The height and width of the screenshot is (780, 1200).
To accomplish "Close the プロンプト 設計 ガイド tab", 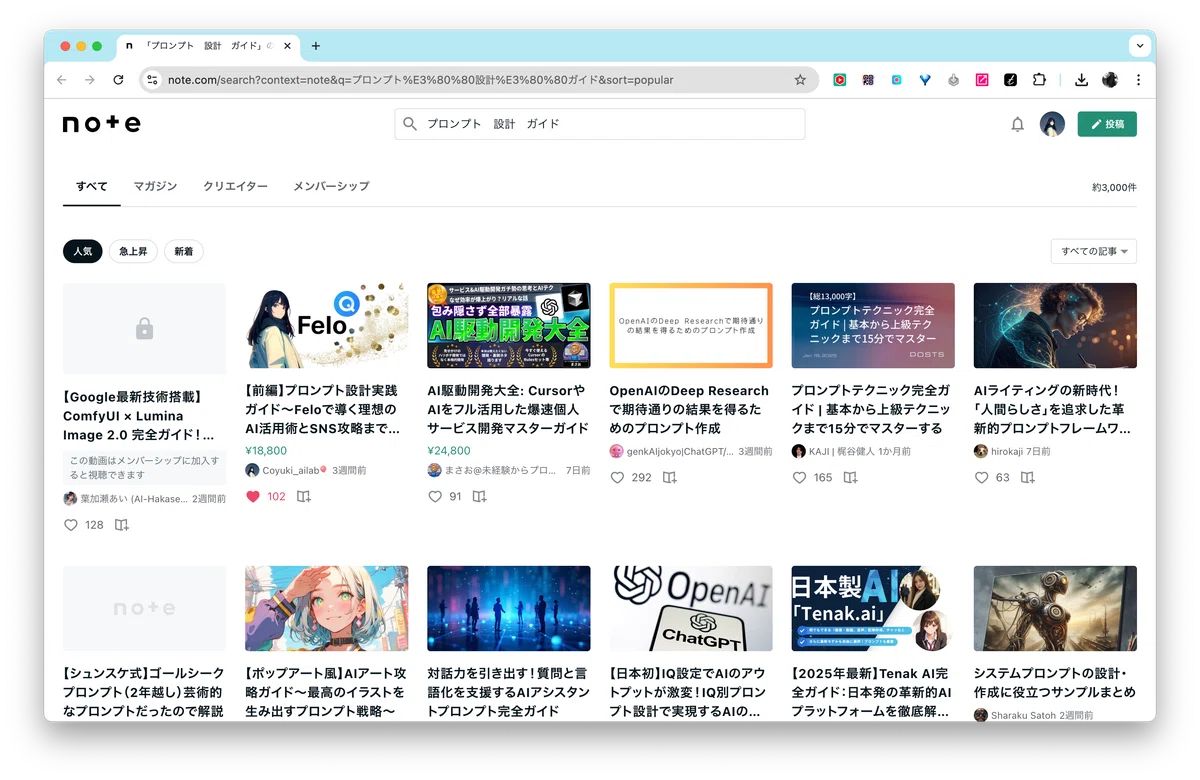I will pyautogui.click(x=288, y=46).
